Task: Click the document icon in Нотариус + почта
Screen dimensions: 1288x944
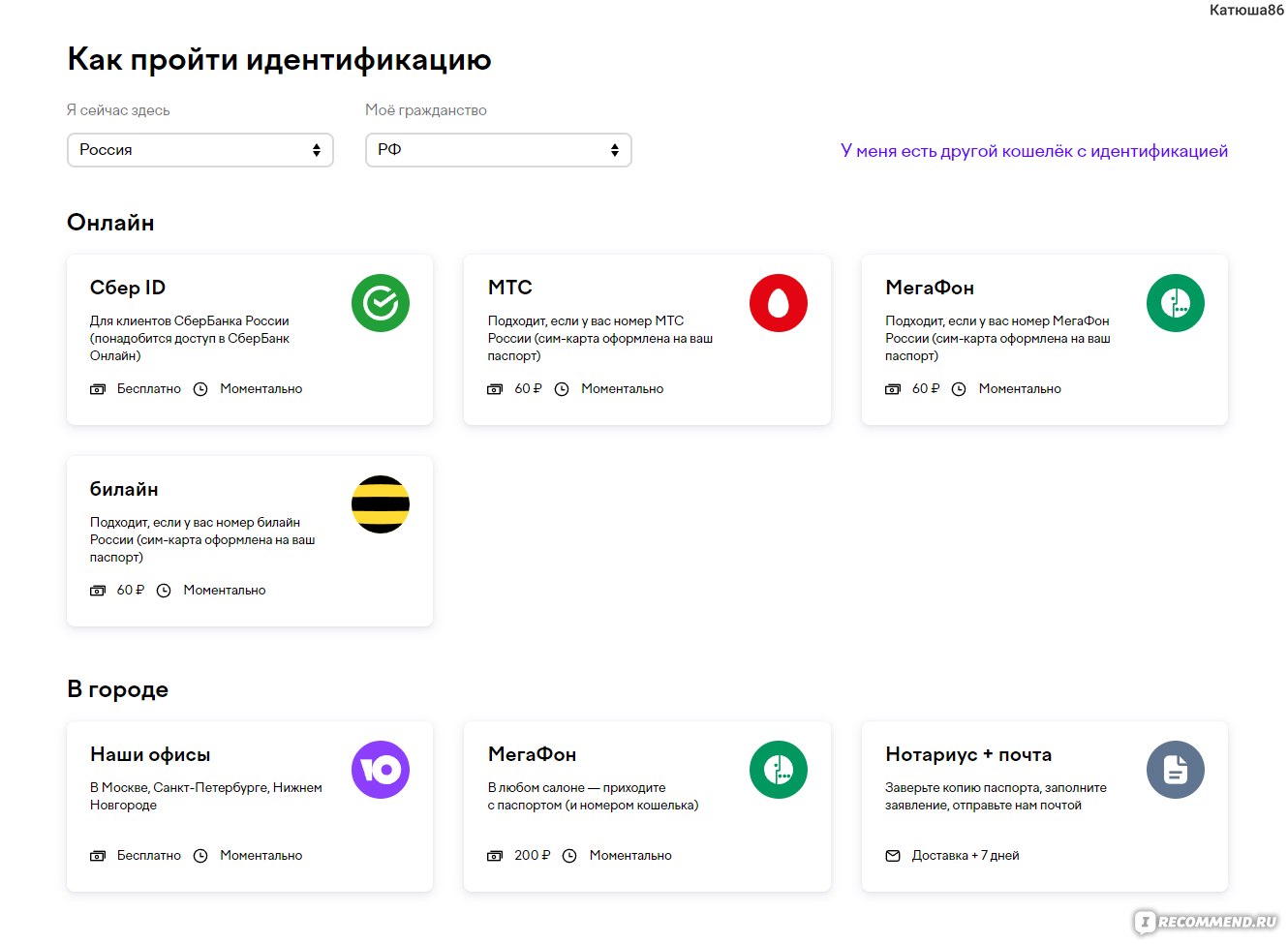Action: tap(1176, 770)
